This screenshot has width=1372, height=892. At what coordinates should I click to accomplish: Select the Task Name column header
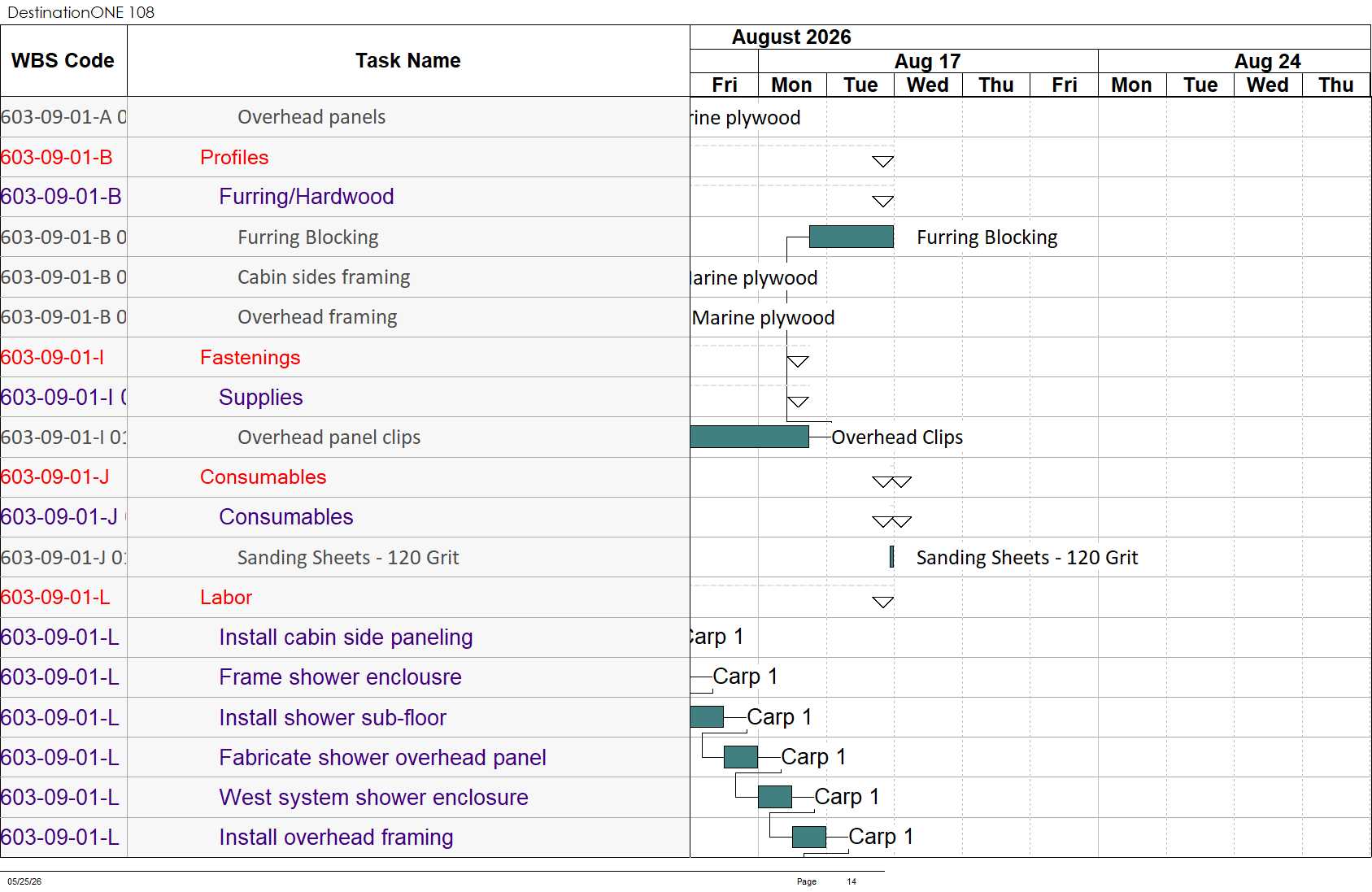click(x=408, y=61)
